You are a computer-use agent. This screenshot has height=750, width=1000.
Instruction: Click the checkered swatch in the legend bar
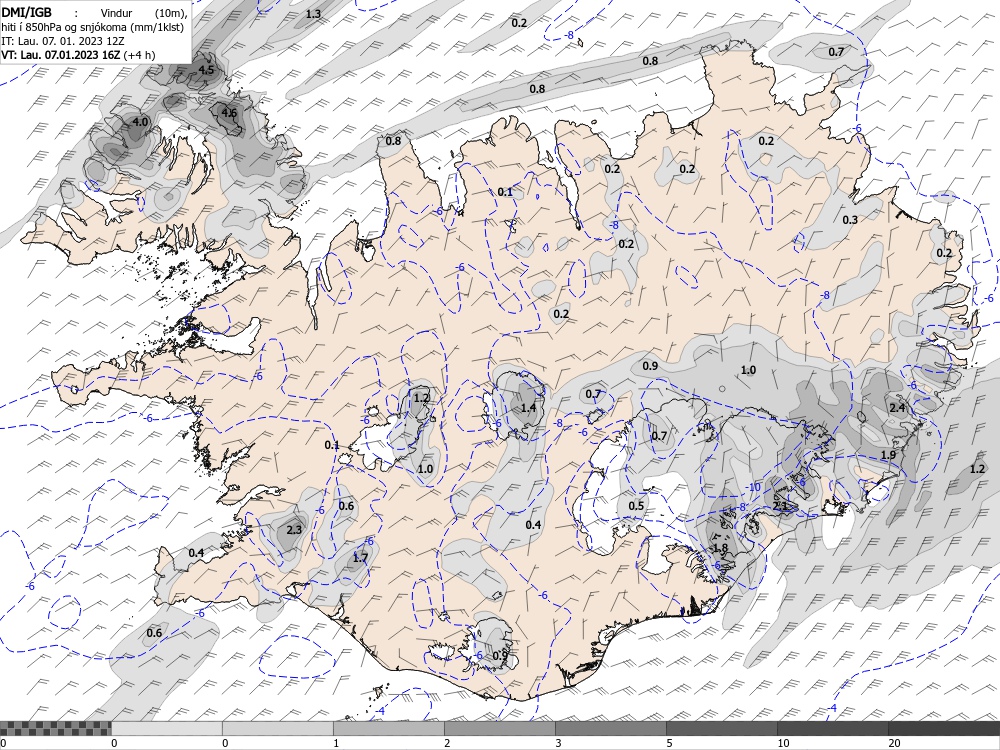[55, 728]
